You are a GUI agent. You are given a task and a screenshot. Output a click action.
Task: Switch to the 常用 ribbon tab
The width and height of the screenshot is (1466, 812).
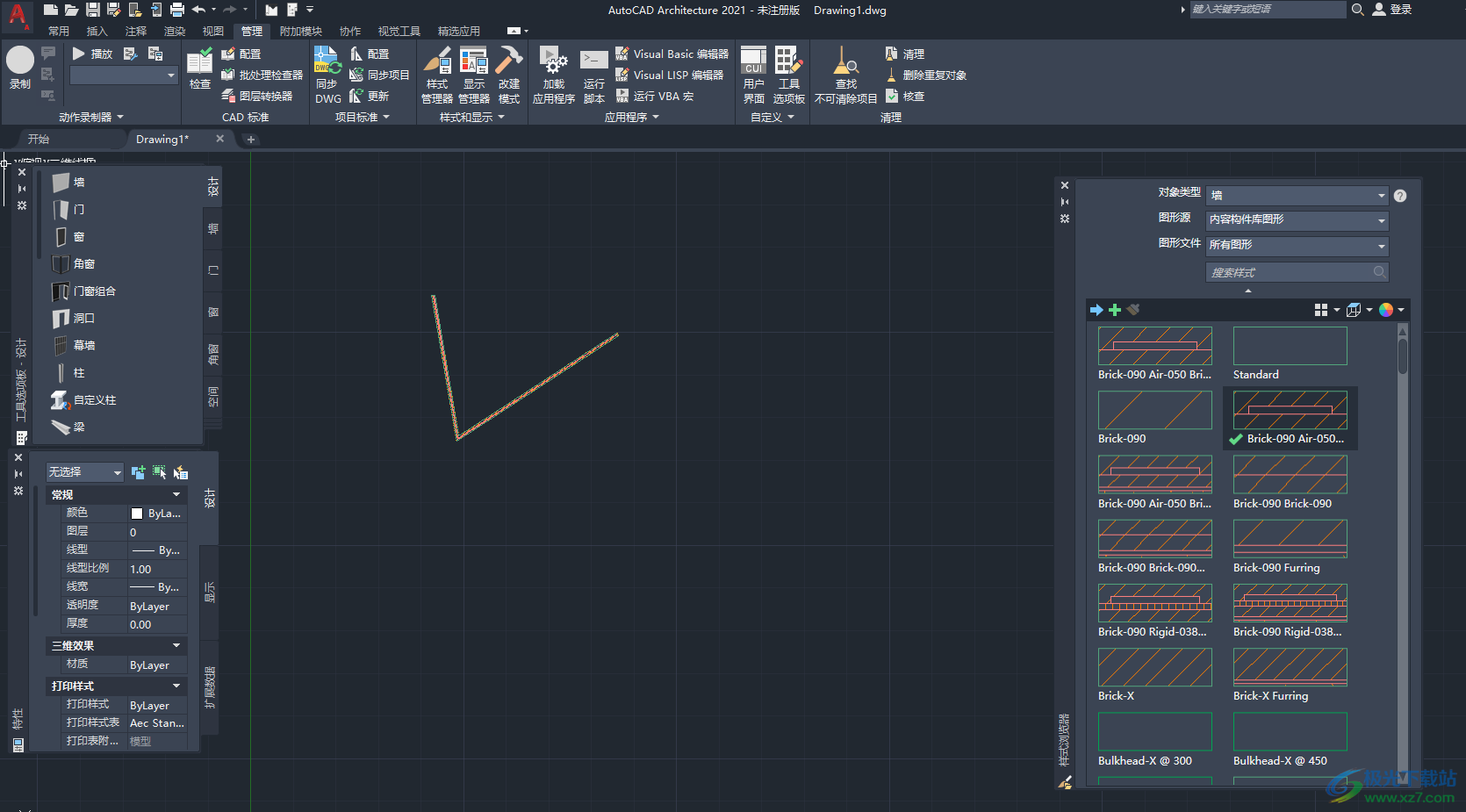[59, 31]
